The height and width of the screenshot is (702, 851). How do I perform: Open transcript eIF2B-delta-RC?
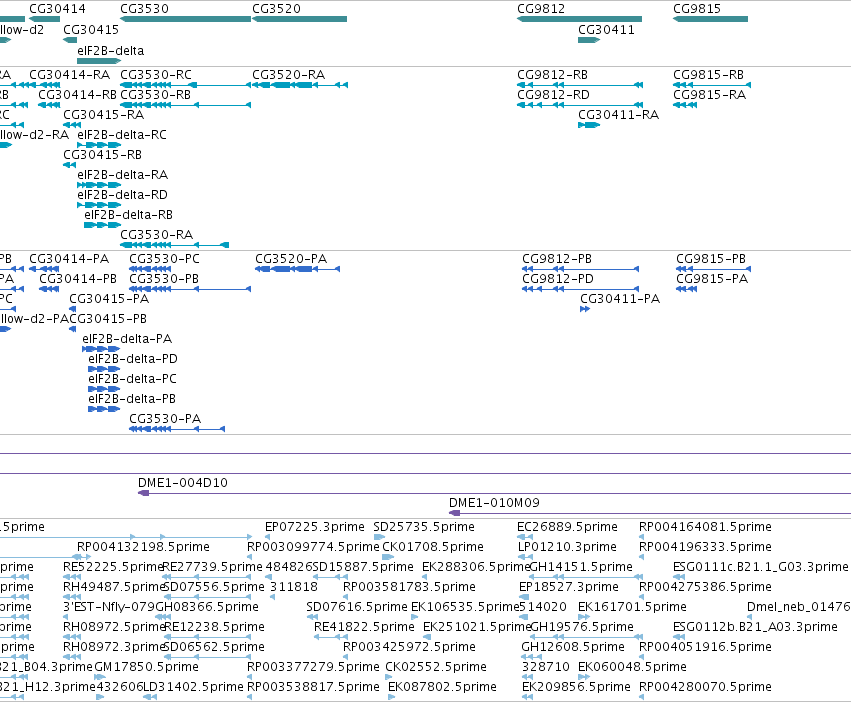(122, 135)
